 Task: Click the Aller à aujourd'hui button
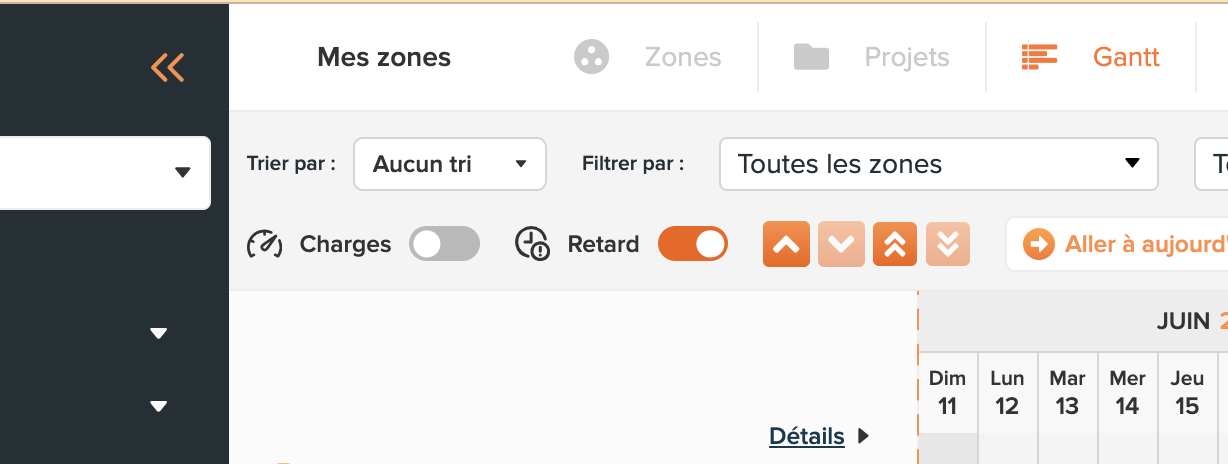pos(1117,244)
